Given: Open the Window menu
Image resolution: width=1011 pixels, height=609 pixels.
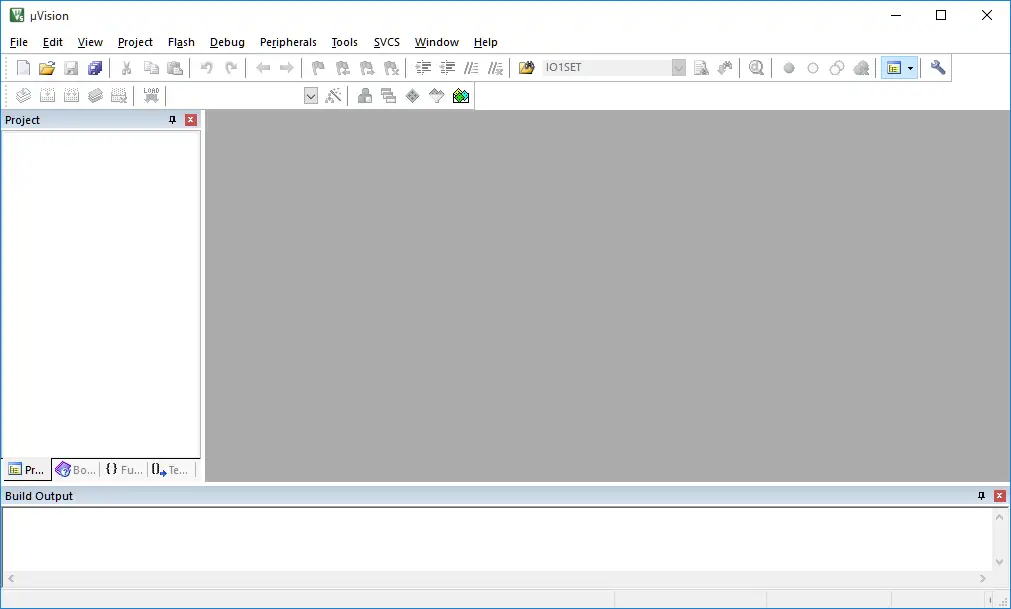Looking at the screenshot, I should 437,42.
